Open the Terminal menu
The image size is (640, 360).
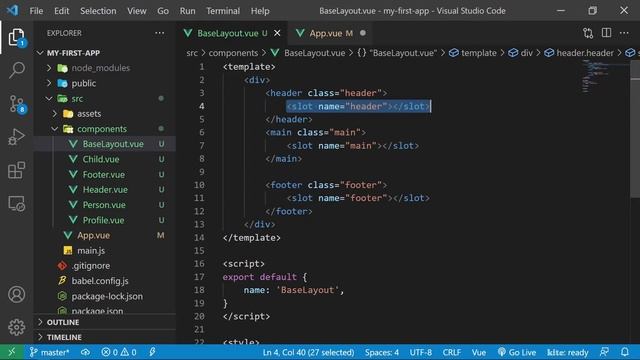223,11
